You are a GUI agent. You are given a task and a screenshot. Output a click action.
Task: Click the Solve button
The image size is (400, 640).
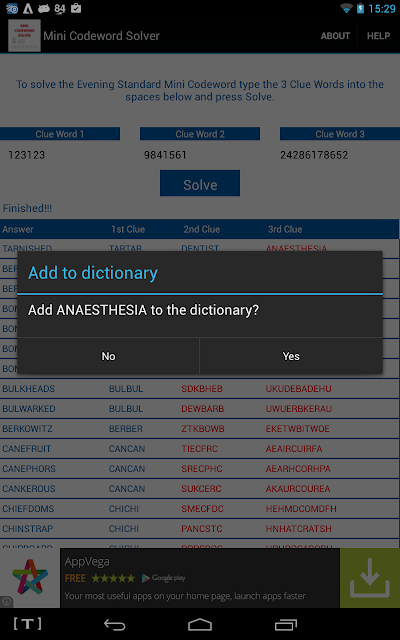point(200,184)
